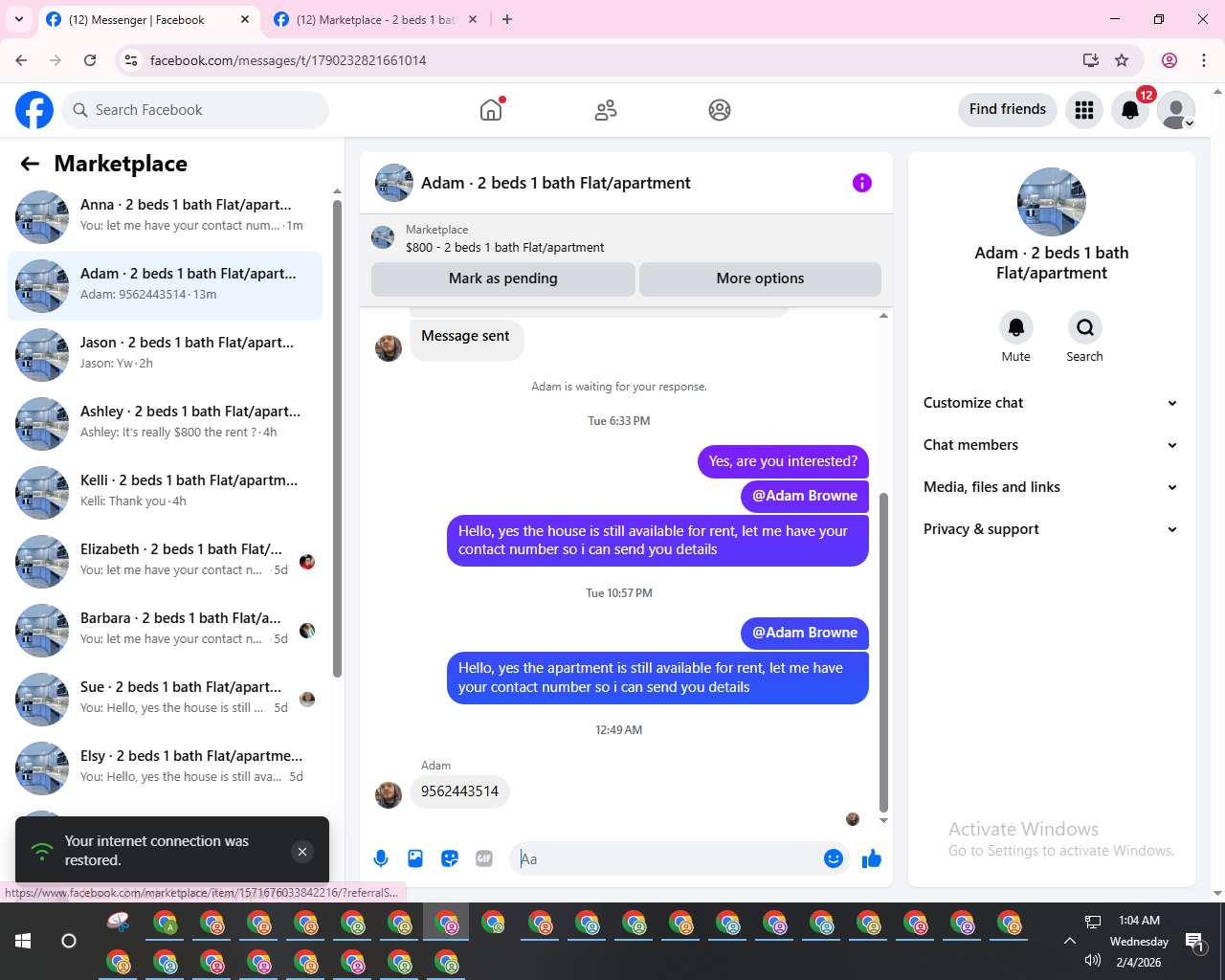Send a voice clip with microphone icon
This screenshot has height=980, width=1225.
tap(381, 858)
